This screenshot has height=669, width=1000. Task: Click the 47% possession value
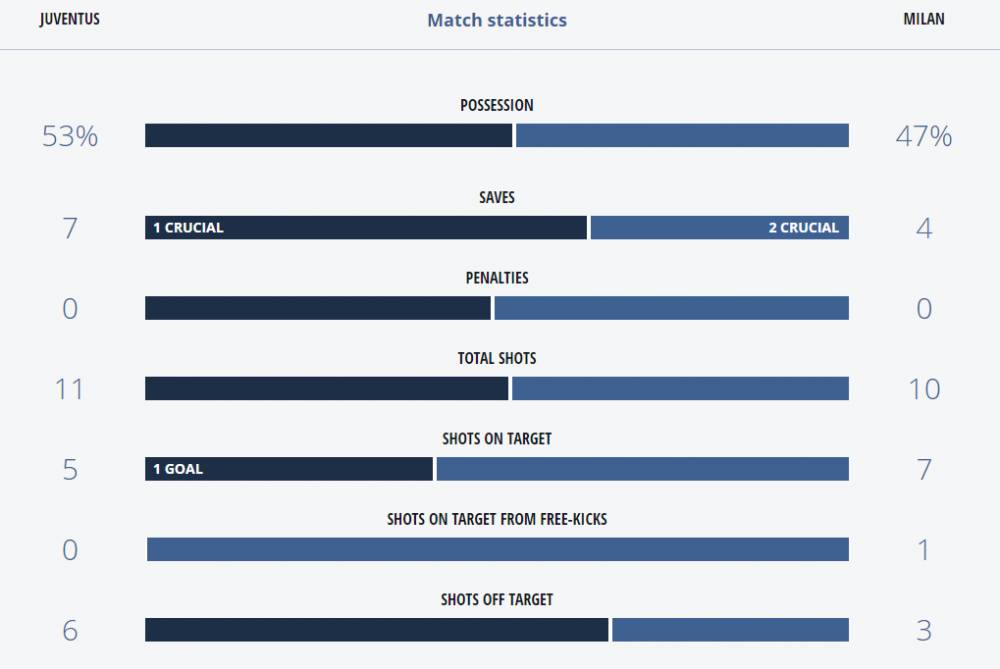pos(923,137)
